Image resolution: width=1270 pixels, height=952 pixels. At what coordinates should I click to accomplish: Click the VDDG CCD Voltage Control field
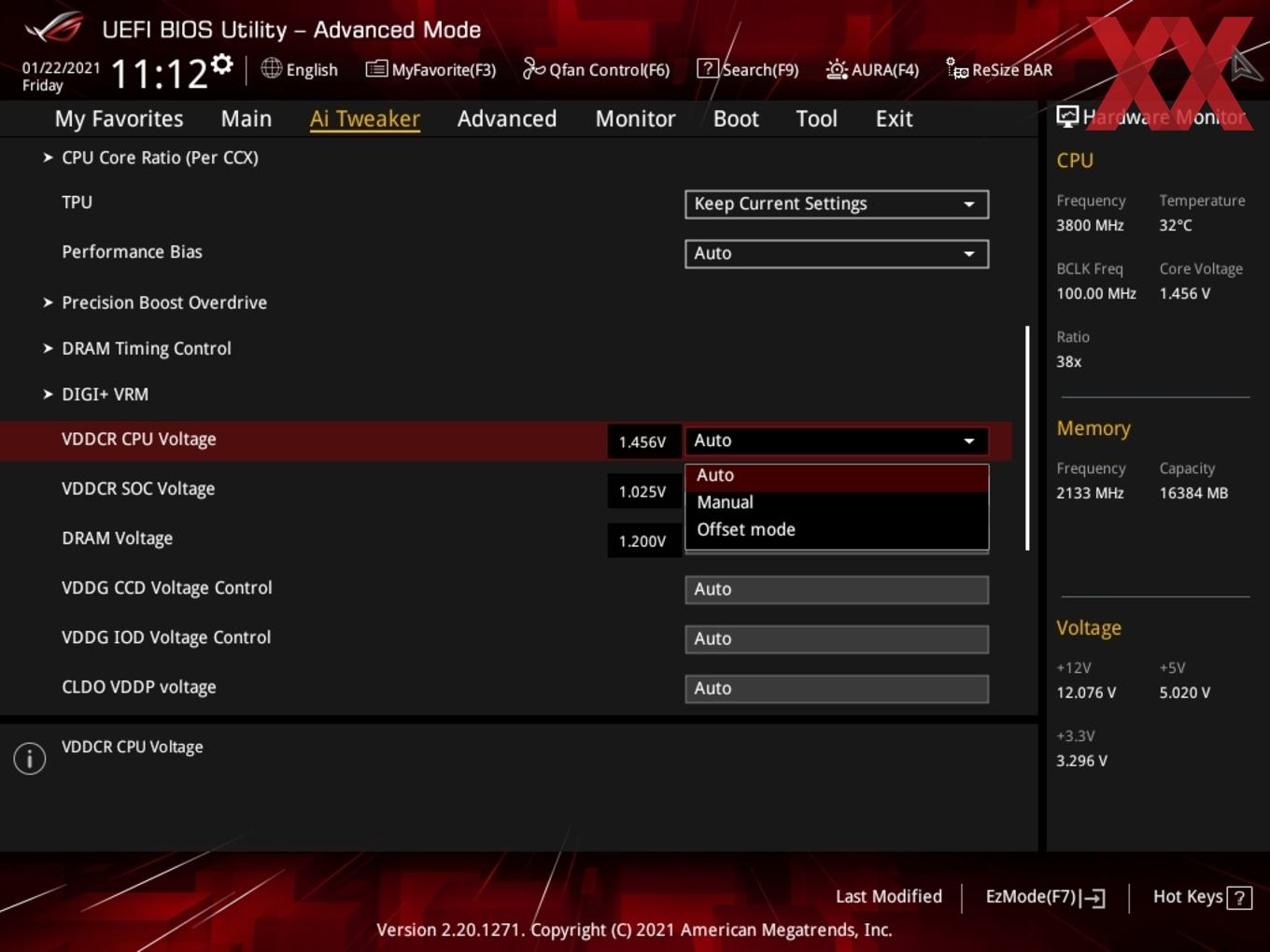pos(837,590)
